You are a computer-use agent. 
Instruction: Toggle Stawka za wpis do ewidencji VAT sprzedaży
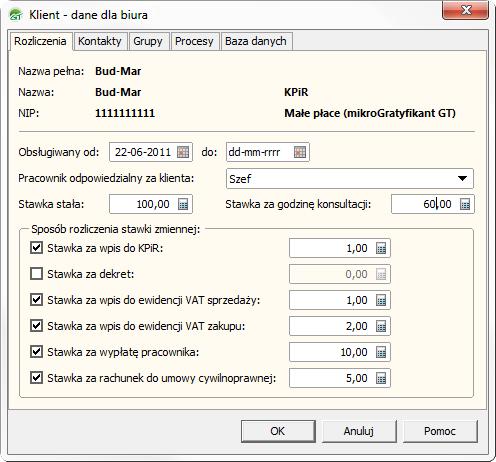(x=36, y=300)
